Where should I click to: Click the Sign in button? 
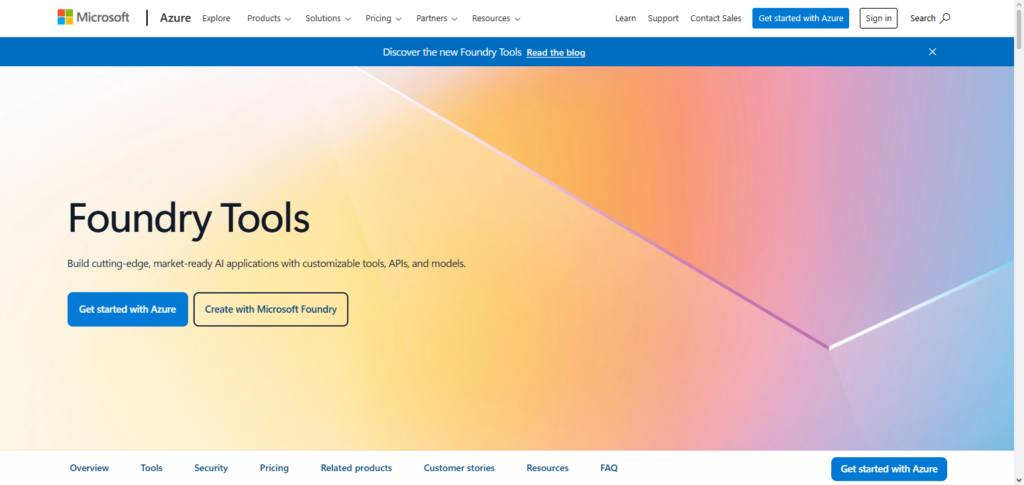(x=878, y=18)
